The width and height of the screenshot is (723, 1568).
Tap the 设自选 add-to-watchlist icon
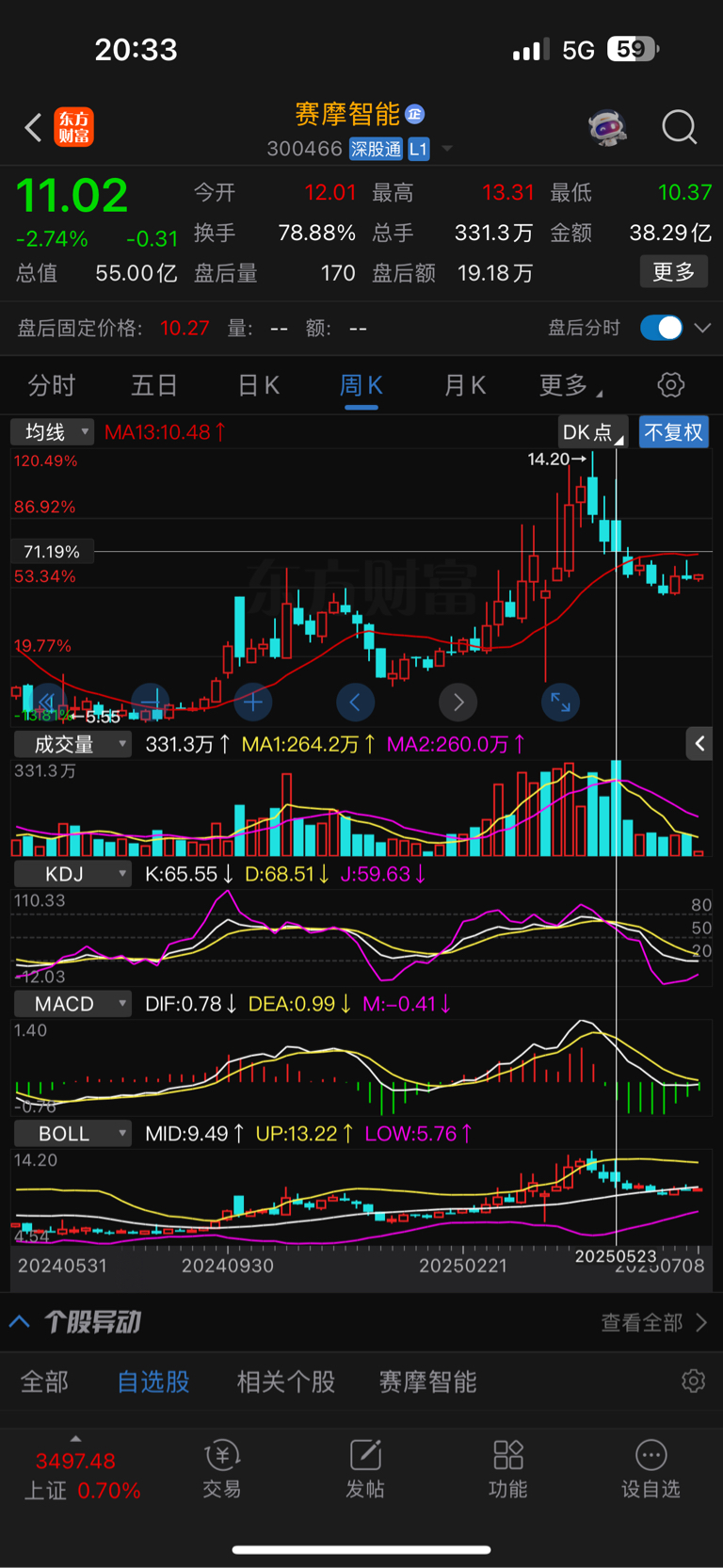point(651,1469)
